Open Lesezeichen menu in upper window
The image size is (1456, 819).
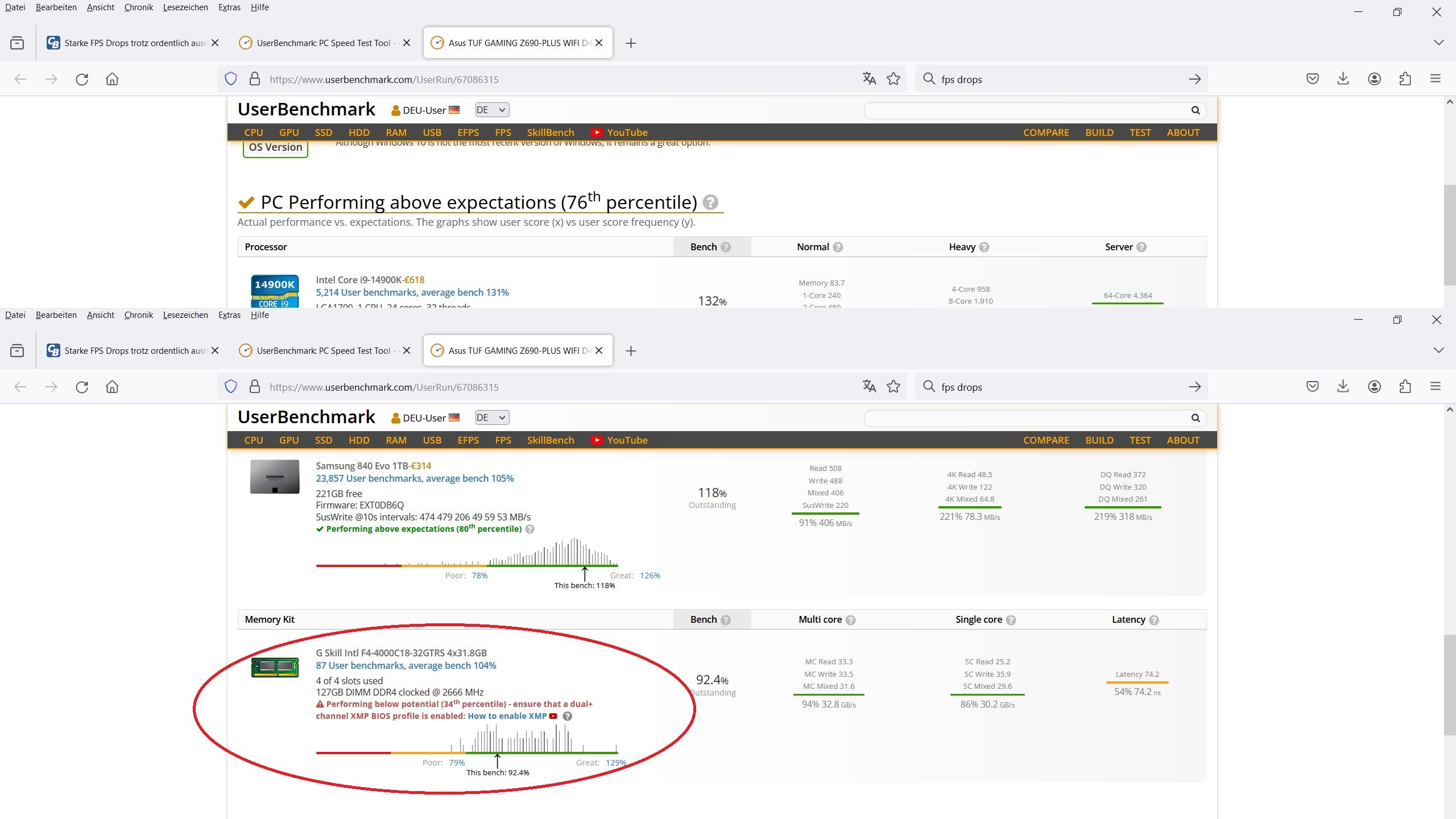185,7
